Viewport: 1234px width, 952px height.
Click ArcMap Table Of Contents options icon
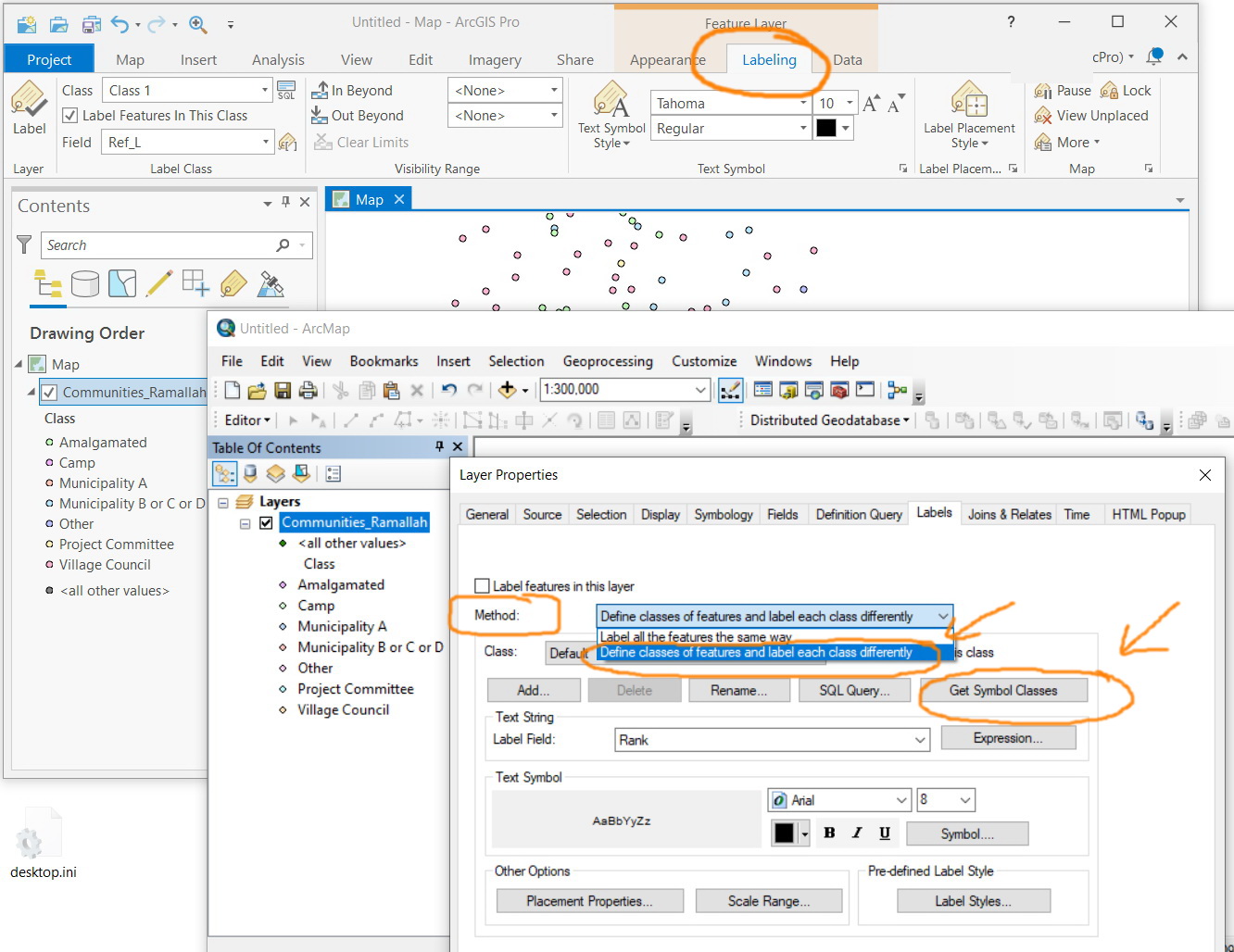coord(334,474)
